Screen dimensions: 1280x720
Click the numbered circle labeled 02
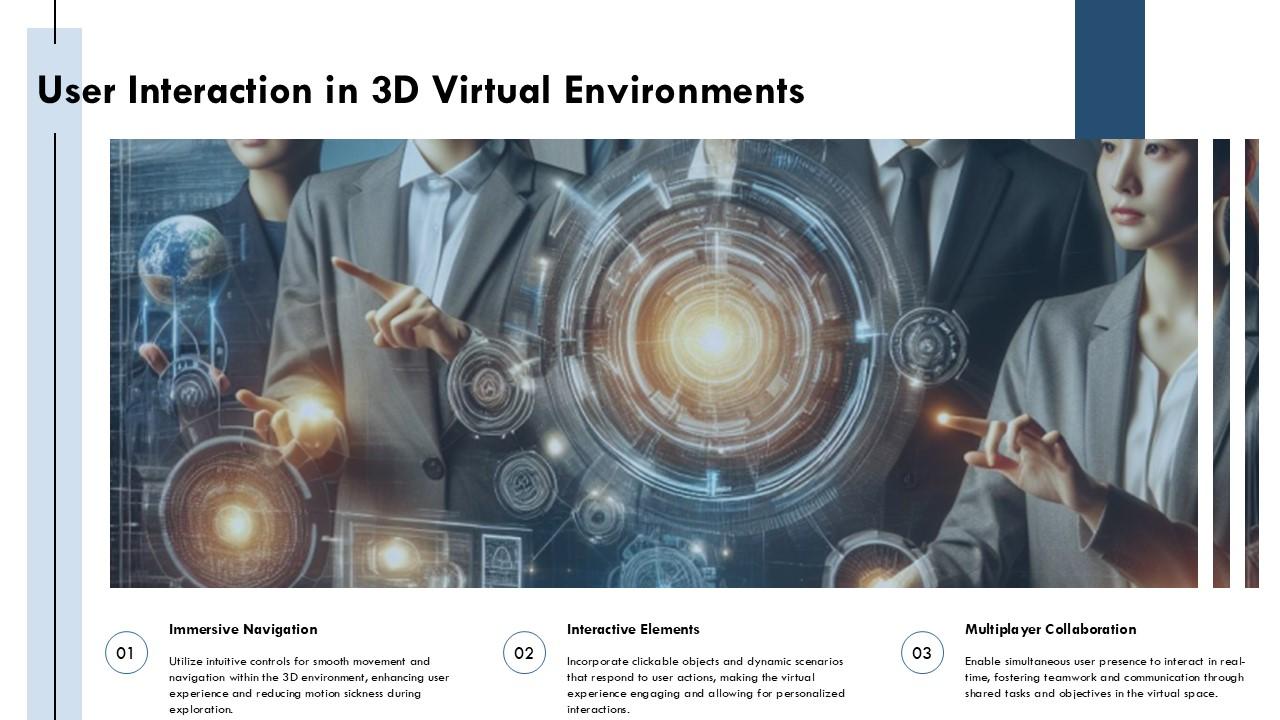click(x=524, y=652)
